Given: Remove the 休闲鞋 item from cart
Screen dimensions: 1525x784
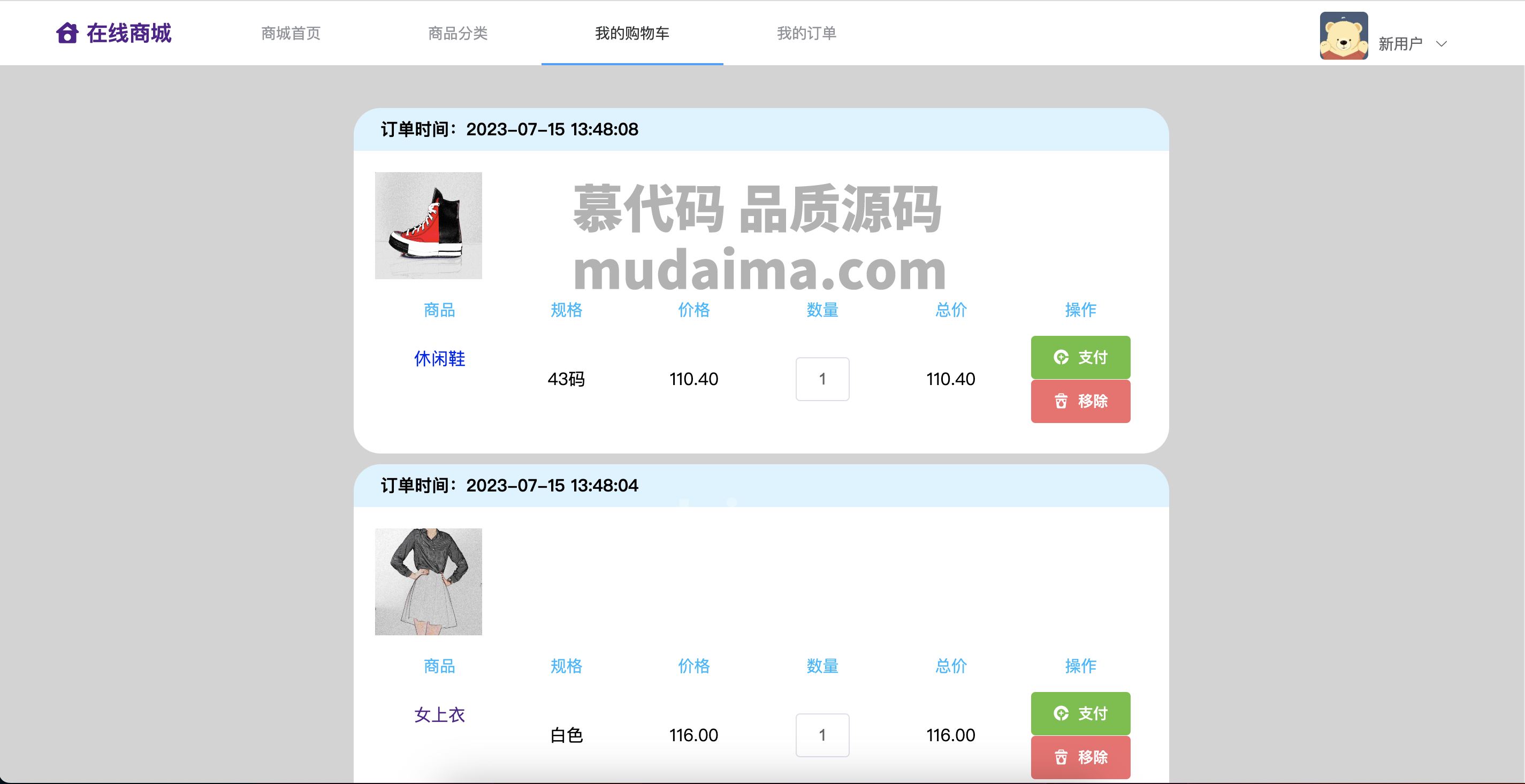Looking at the screenshot, I should point(1080,401).
